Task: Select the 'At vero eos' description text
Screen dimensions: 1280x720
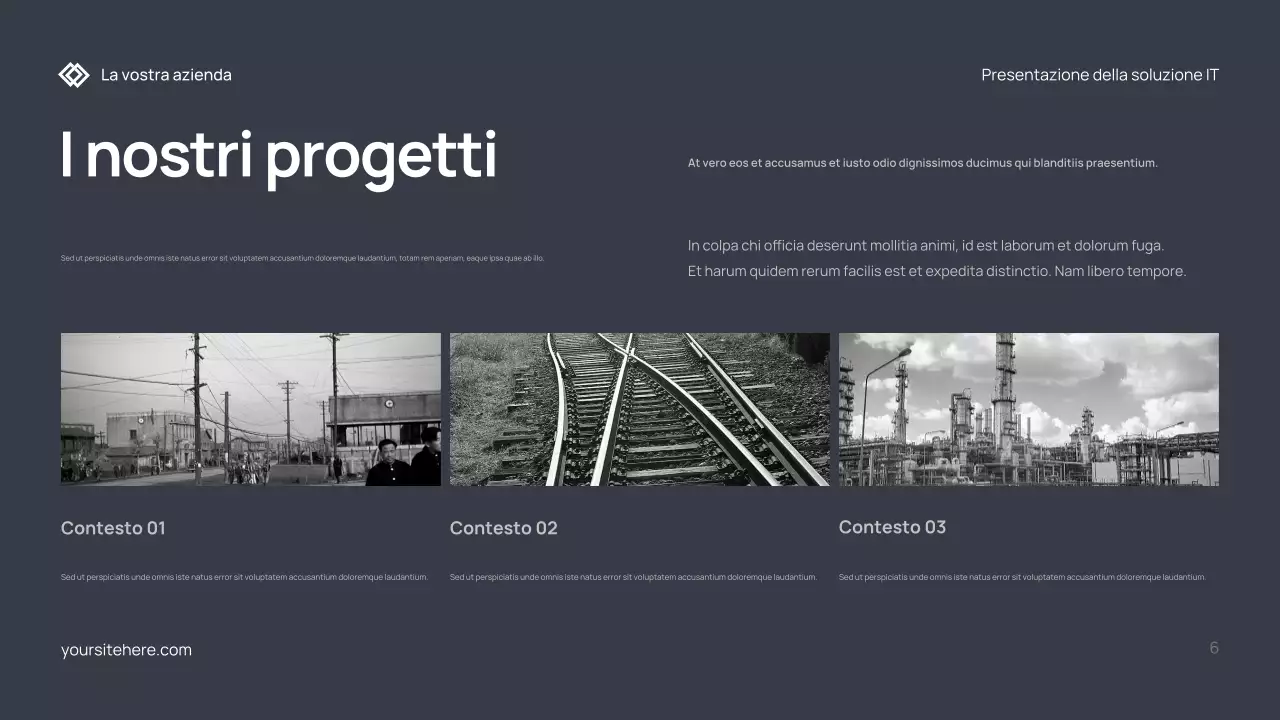Action: pyautogui.click(x=922, y=162)
